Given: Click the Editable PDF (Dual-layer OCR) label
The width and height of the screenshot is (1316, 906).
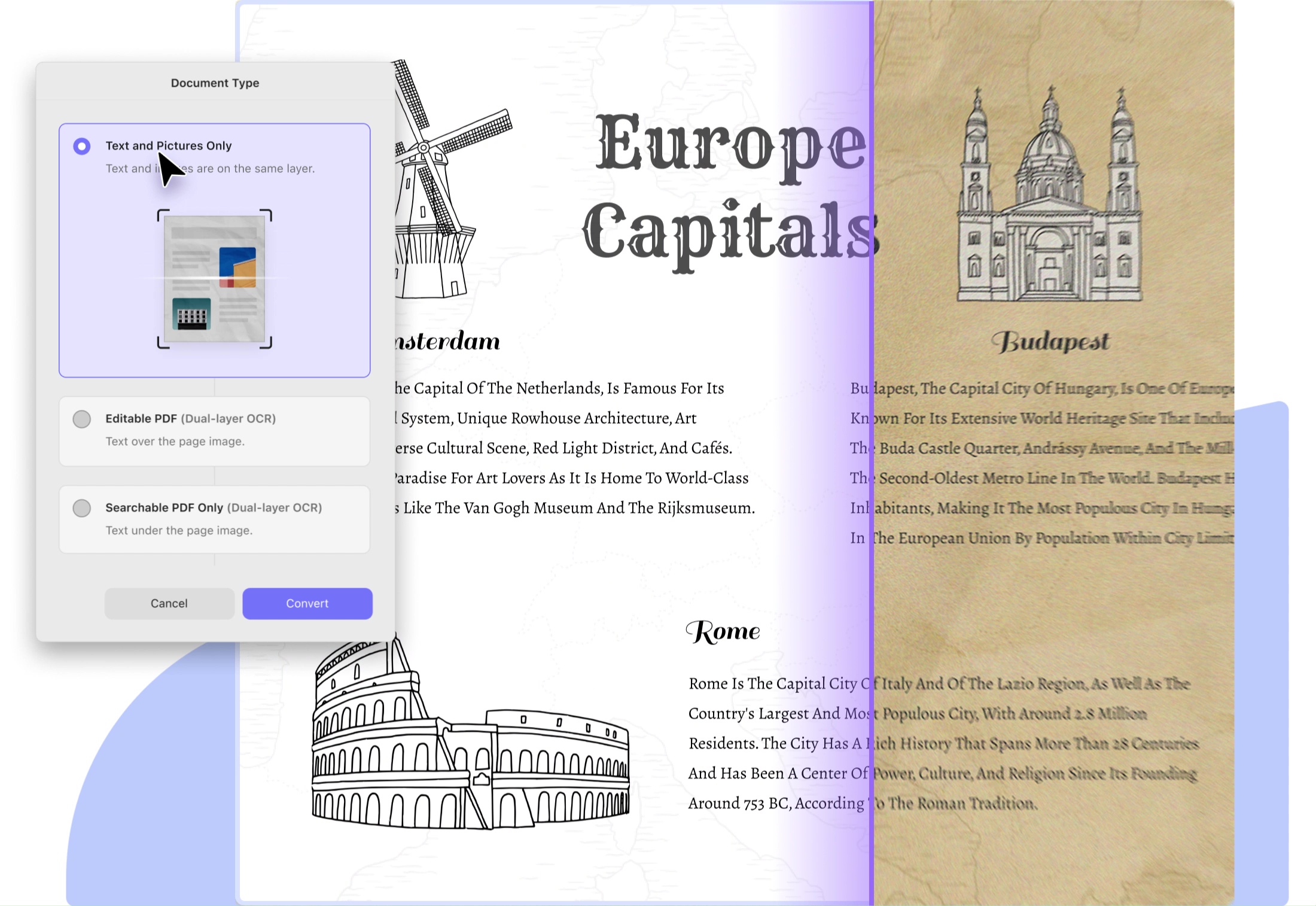Looking at the screenshot, I should tap(190, 418).
